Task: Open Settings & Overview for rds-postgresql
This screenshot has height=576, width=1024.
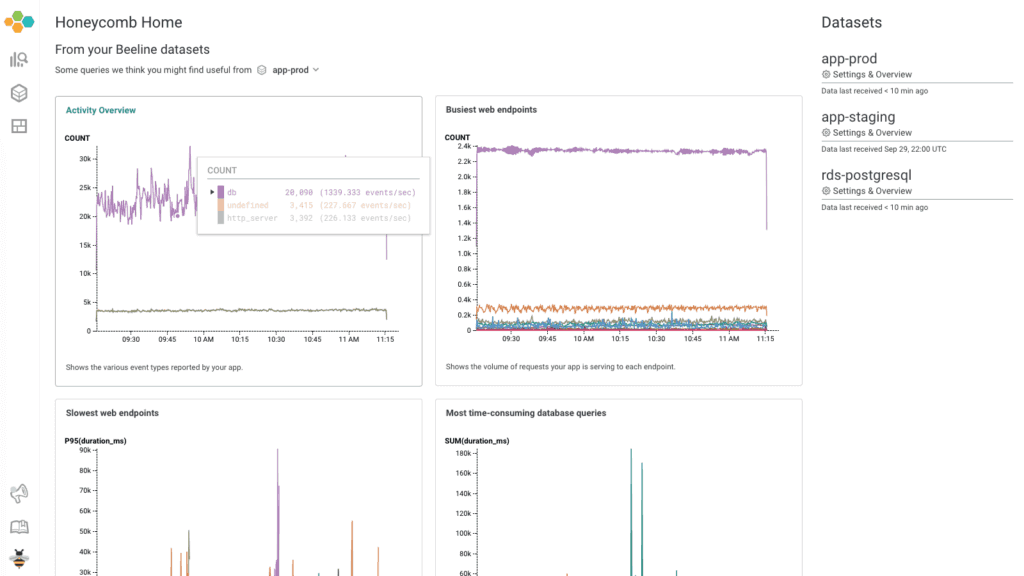Action: 872,191
